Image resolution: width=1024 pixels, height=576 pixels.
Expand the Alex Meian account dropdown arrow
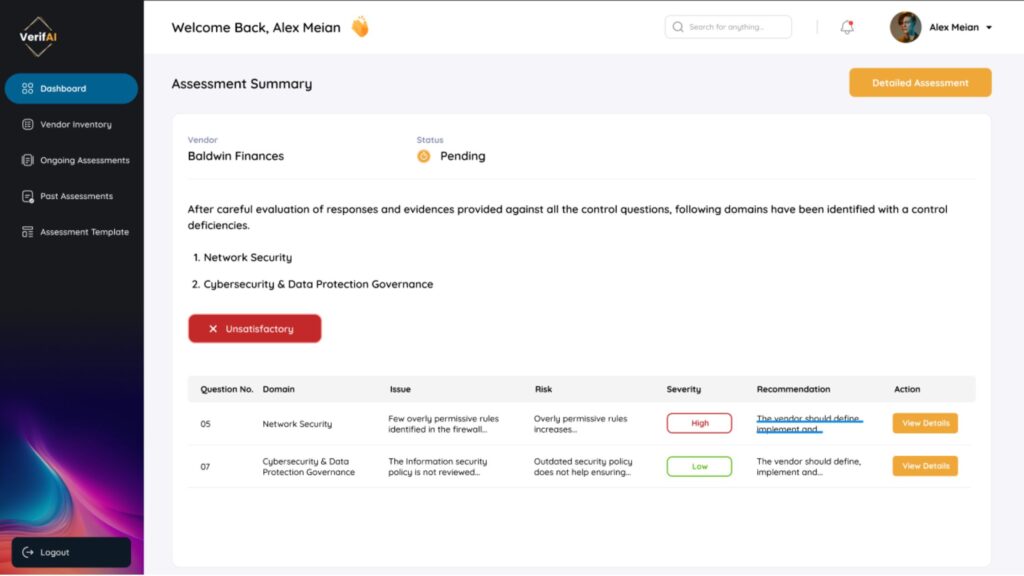pyautogui.click(x=989, y=27)
